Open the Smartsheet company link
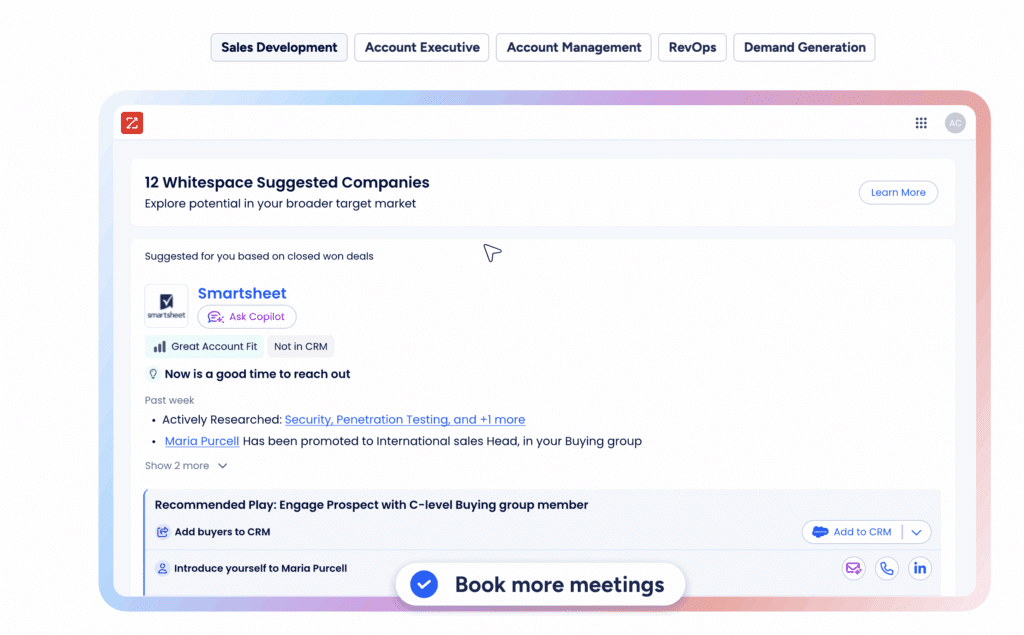 [242, 293]
